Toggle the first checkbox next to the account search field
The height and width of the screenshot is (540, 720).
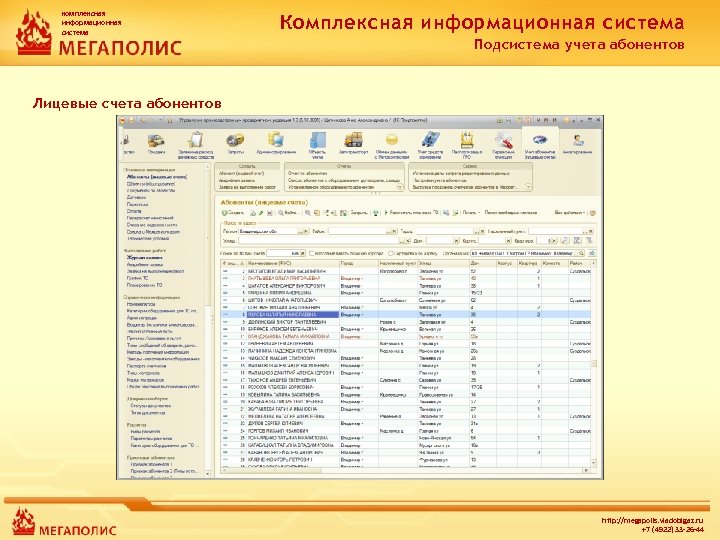[312, 253]
